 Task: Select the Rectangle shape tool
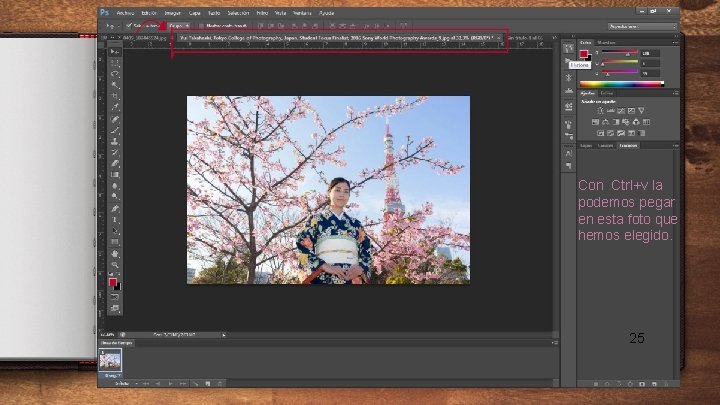[x=114, y=242]
